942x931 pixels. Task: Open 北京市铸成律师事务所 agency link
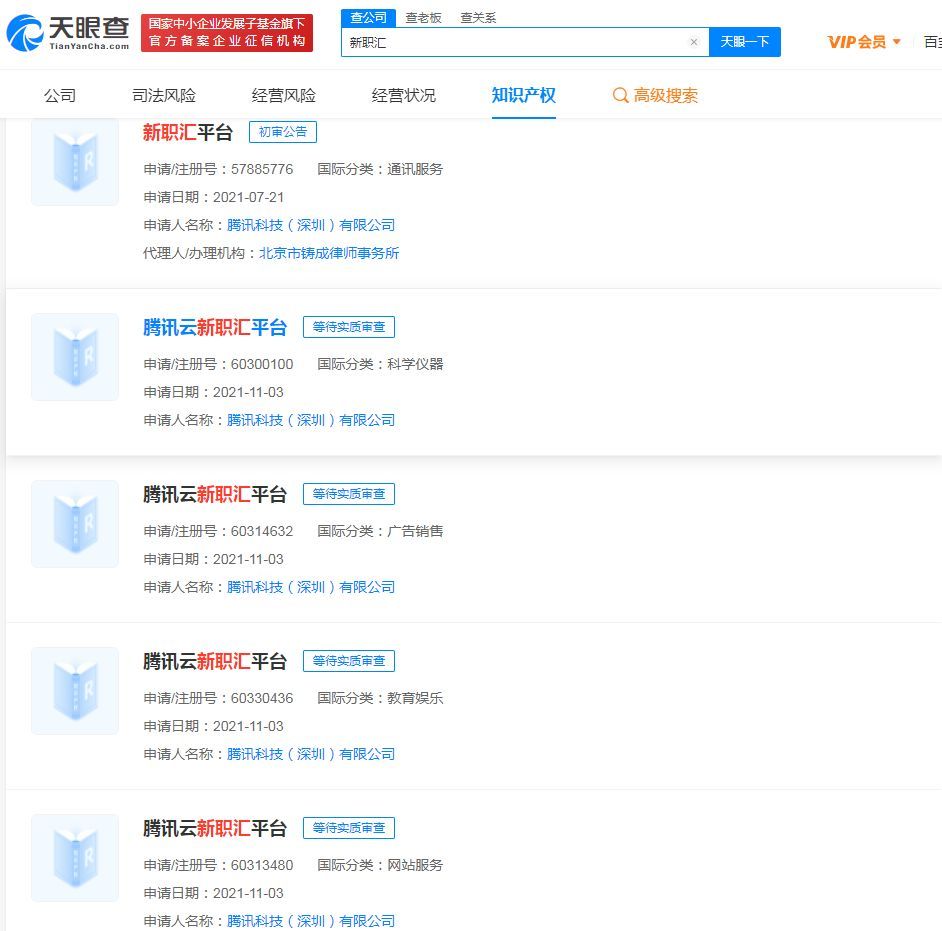[329, 253]
